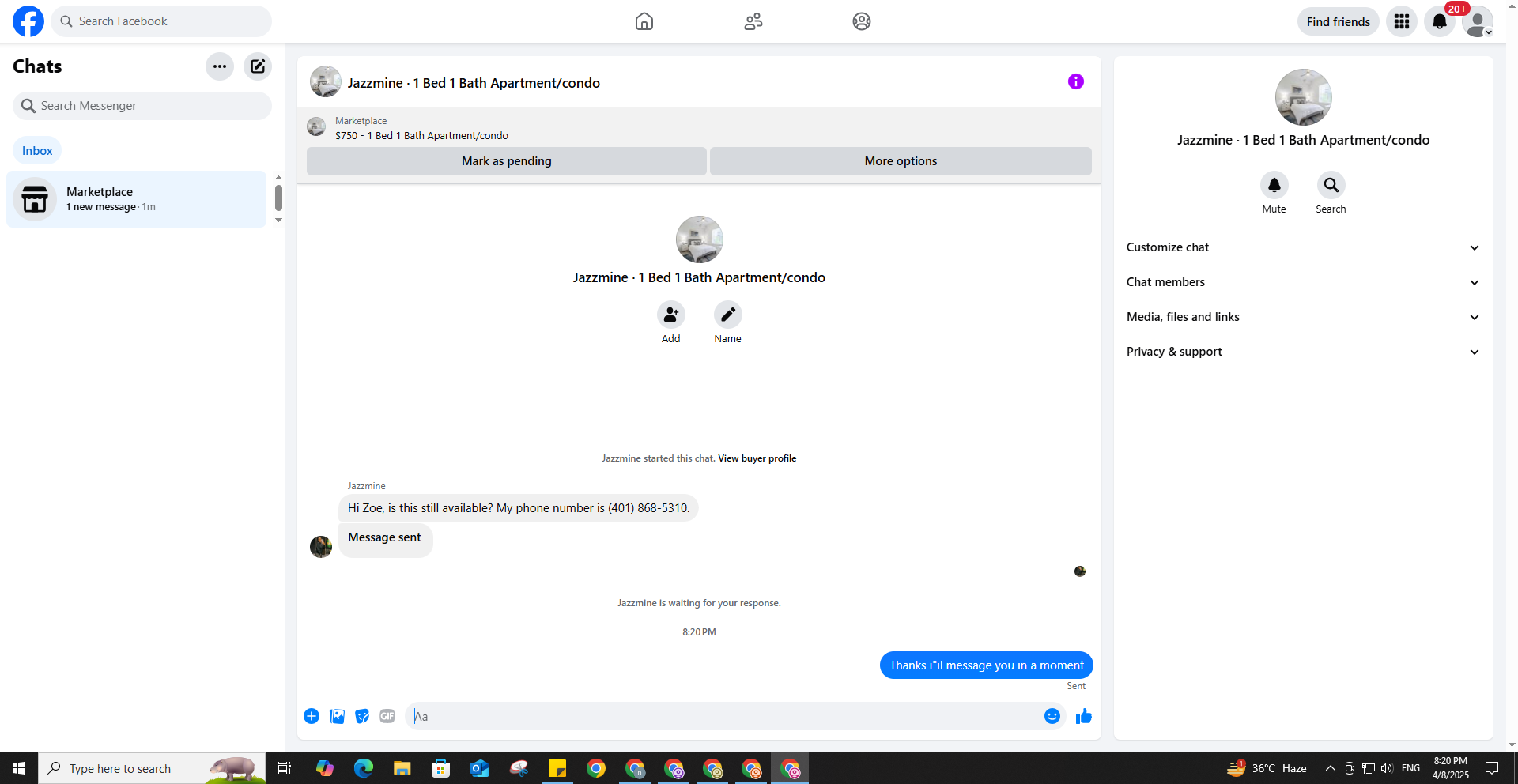Click the Message sent bubble
This screenshot has height=784, width=1518.
385,540
